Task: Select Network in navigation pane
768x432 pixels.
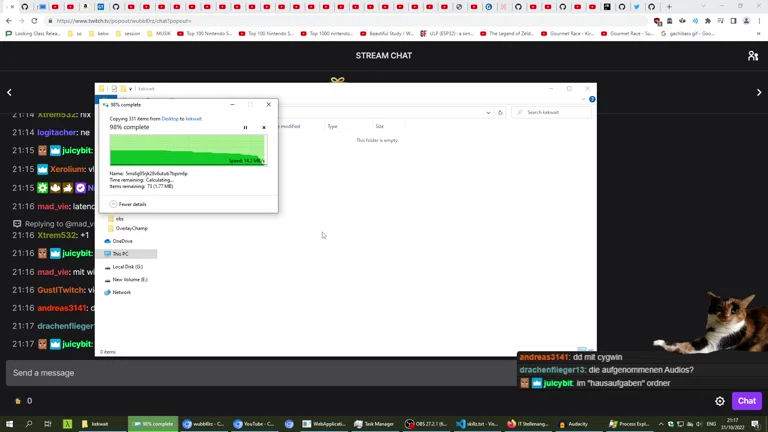Action: click(x=121, y=292)
